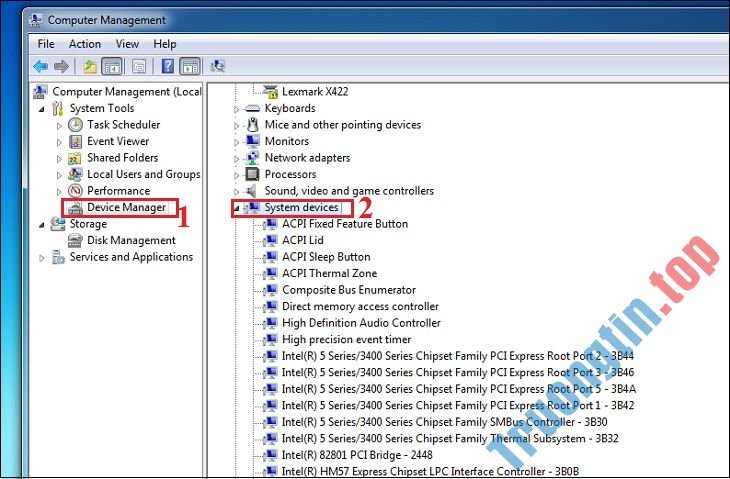
Task: Collapse the Storage tree node
Action: point(41,224)
